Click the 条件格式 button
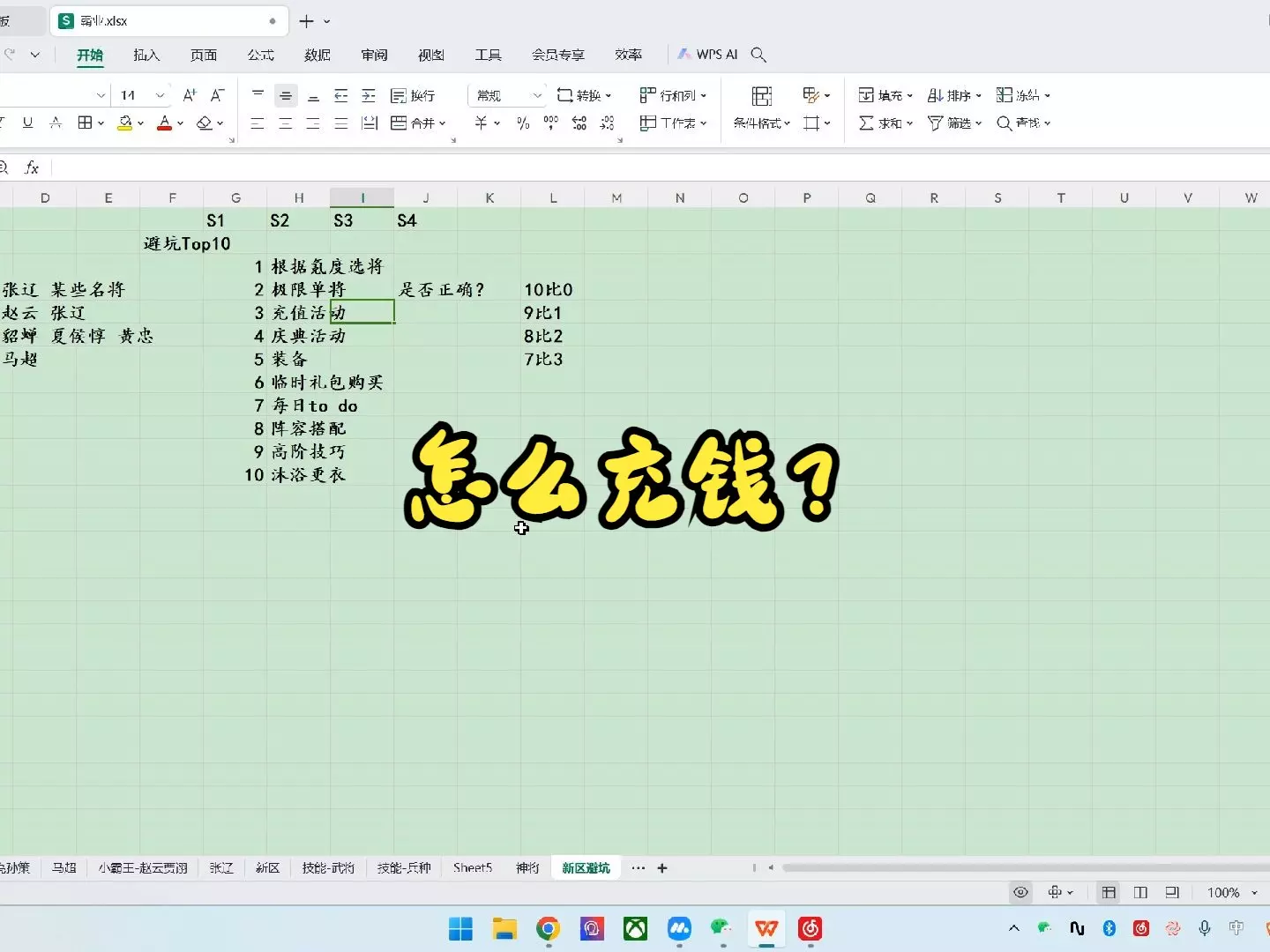 (x=761, y=123)
